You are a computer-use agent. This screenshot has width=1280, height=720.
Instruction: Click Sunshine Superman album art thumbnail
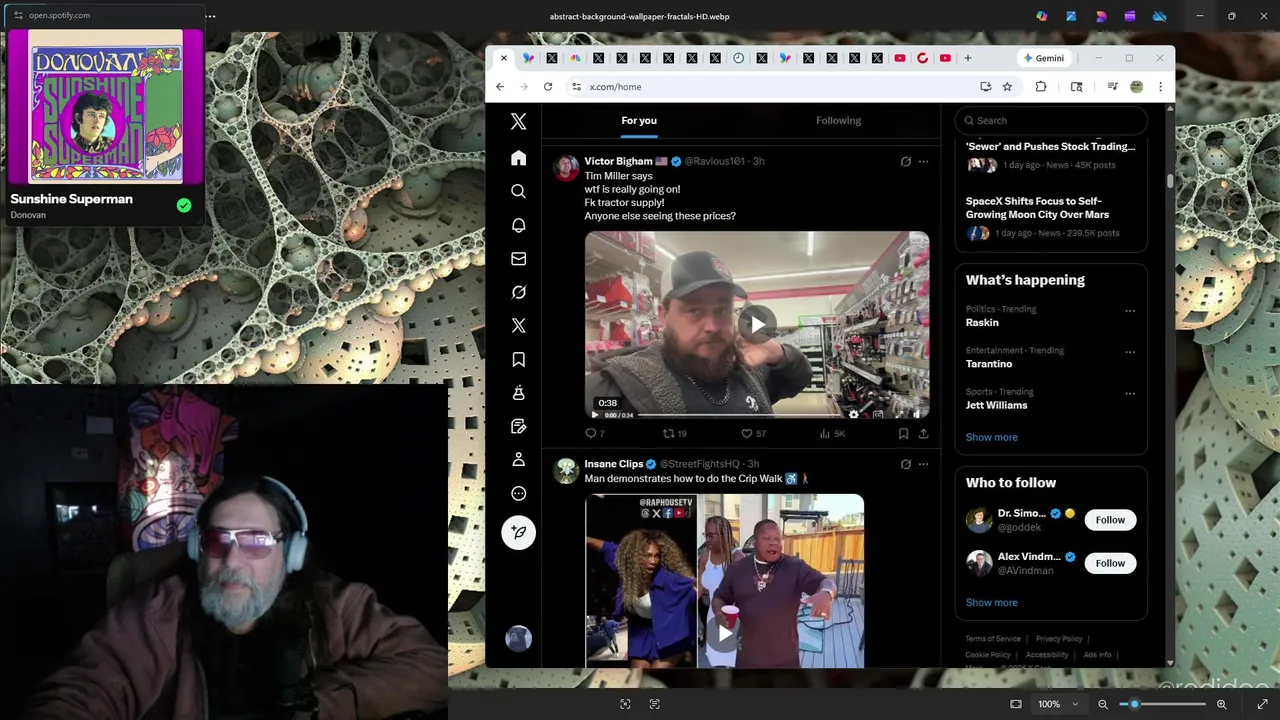point(106,107)
